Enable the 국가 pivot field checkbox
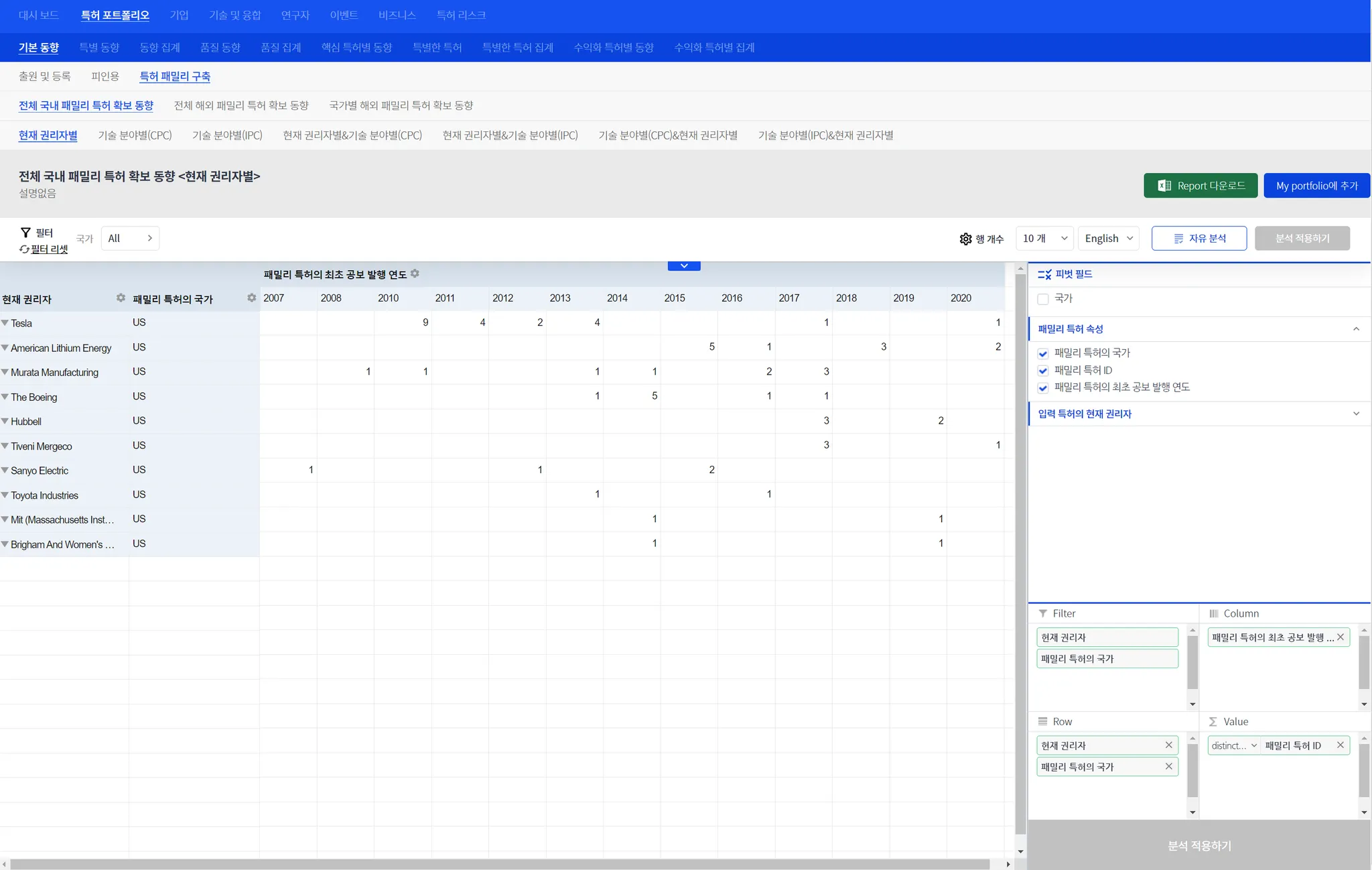The height and width of the screenshot is (870, 1372). tap(1043, 299)
